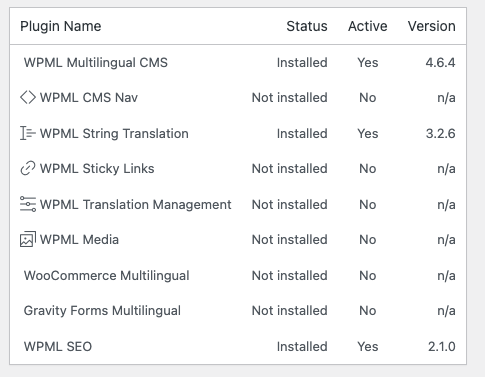The image size is (485, 377).
Task: Click the WPML SEO plugin name
Action: click(x=58, y=346)
